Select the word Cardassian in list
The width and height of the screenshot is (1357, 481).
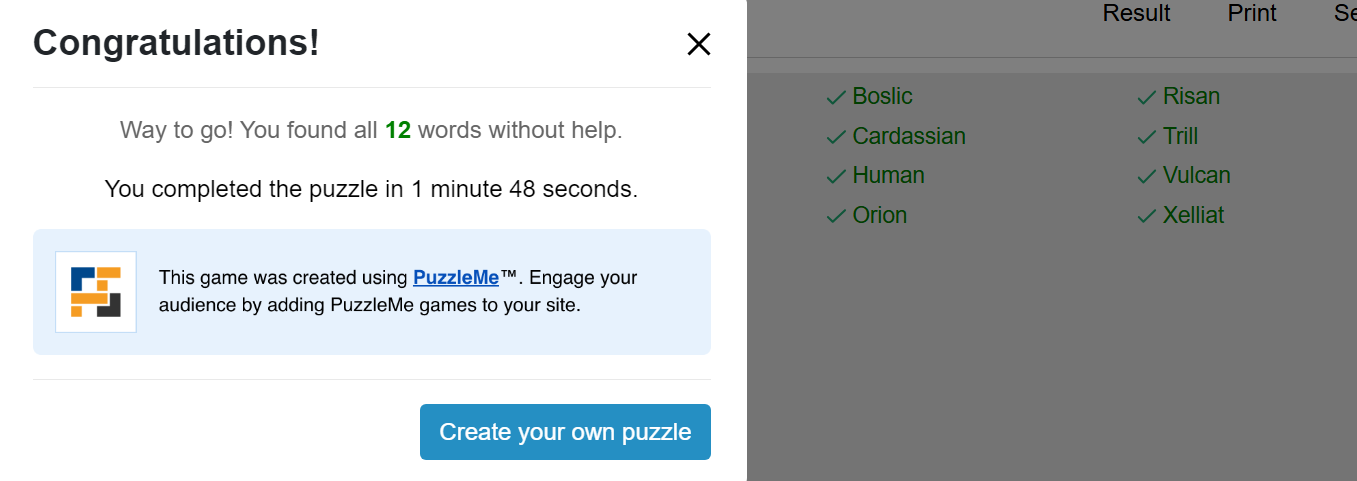click(909, 136)
